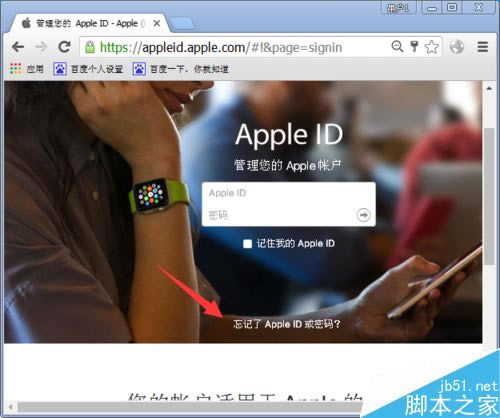Click the vertical scrollbar up arrow

pyautogui.click(x=489, y=88)
